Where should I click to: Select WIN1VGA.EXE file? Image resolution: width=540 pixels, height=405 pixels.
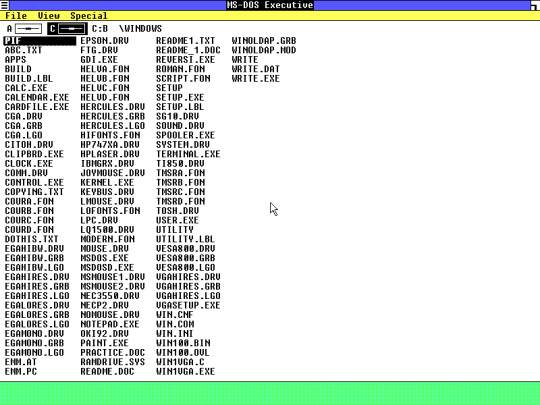[186, 372]
